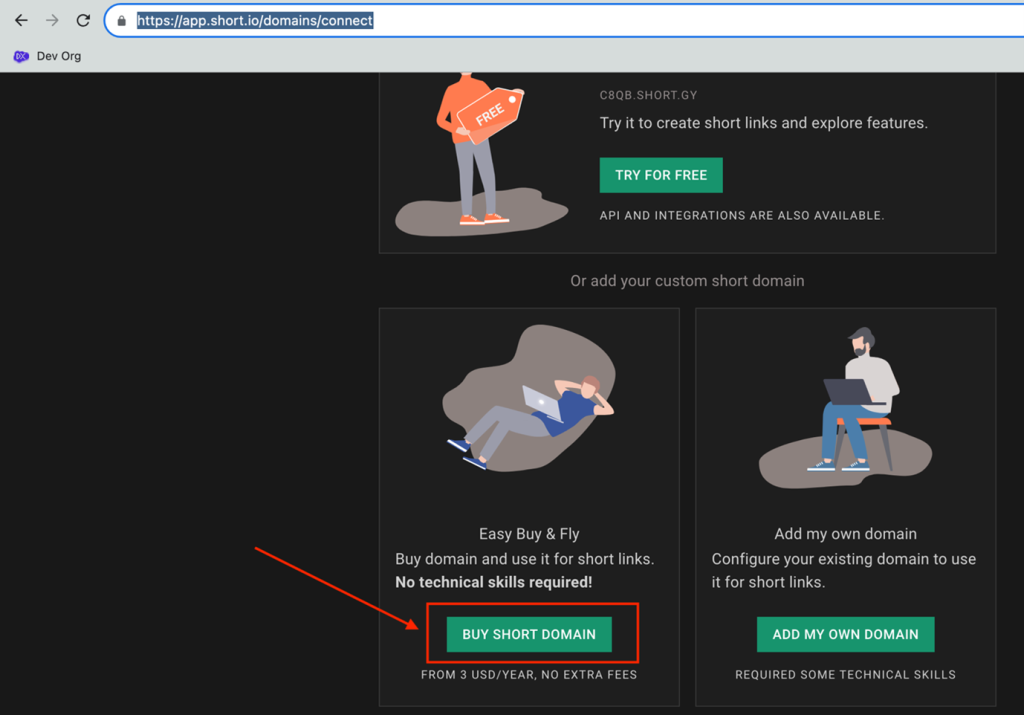
Task: Click the orange FREE price tag illustration
Action: (x=491, y=114)
